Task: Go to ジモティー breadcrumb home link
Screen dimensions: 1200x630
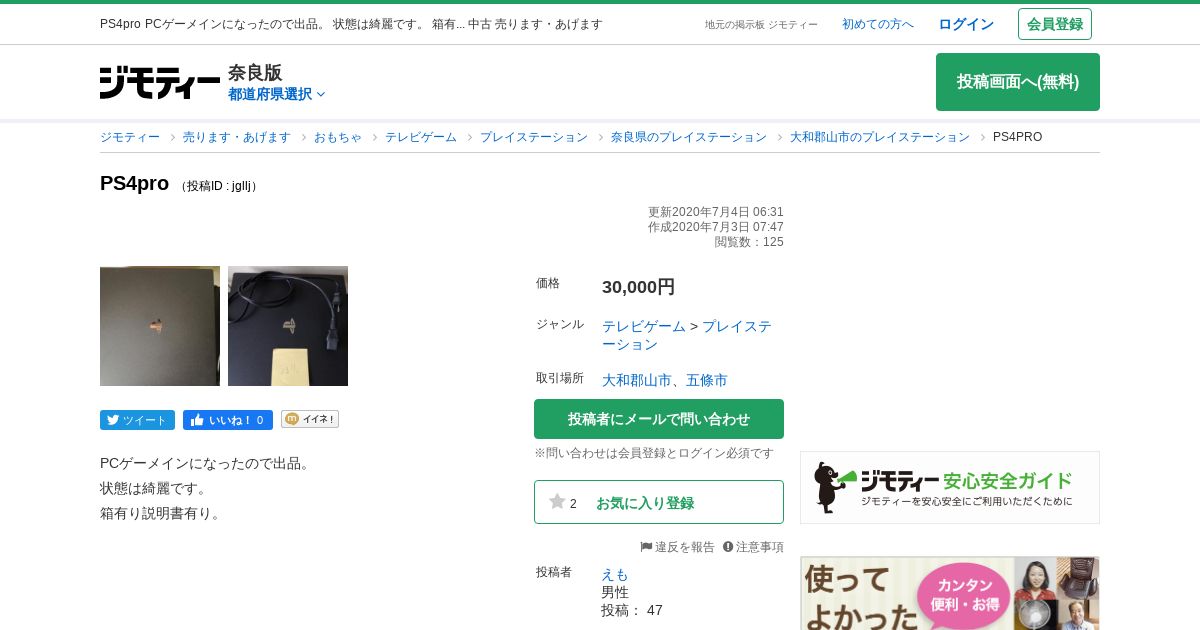Action: [x=130, y=137]
